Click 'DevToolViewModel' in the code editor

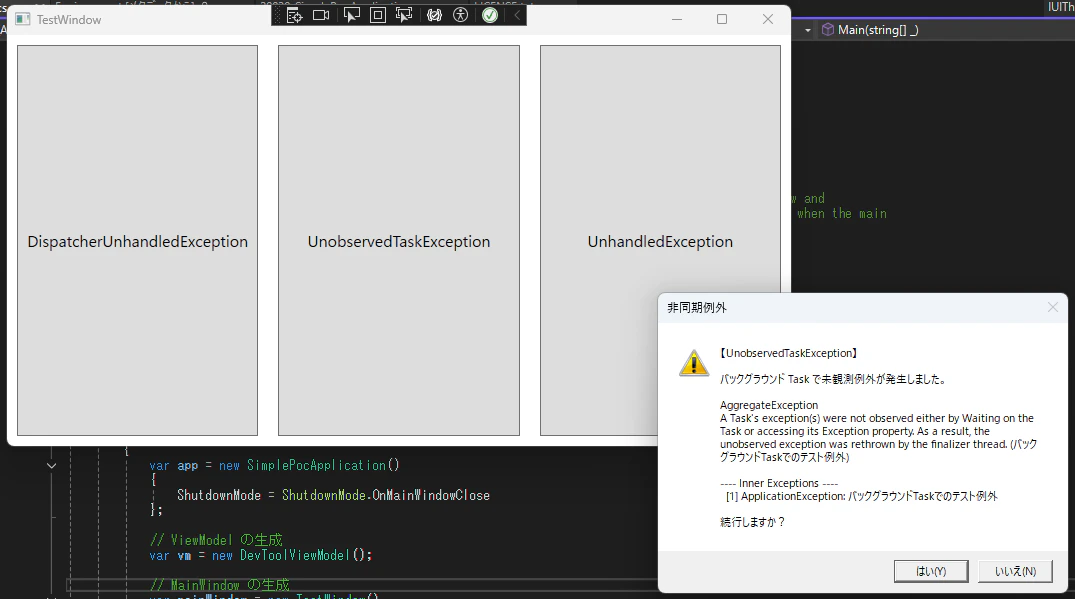point(295,555)
